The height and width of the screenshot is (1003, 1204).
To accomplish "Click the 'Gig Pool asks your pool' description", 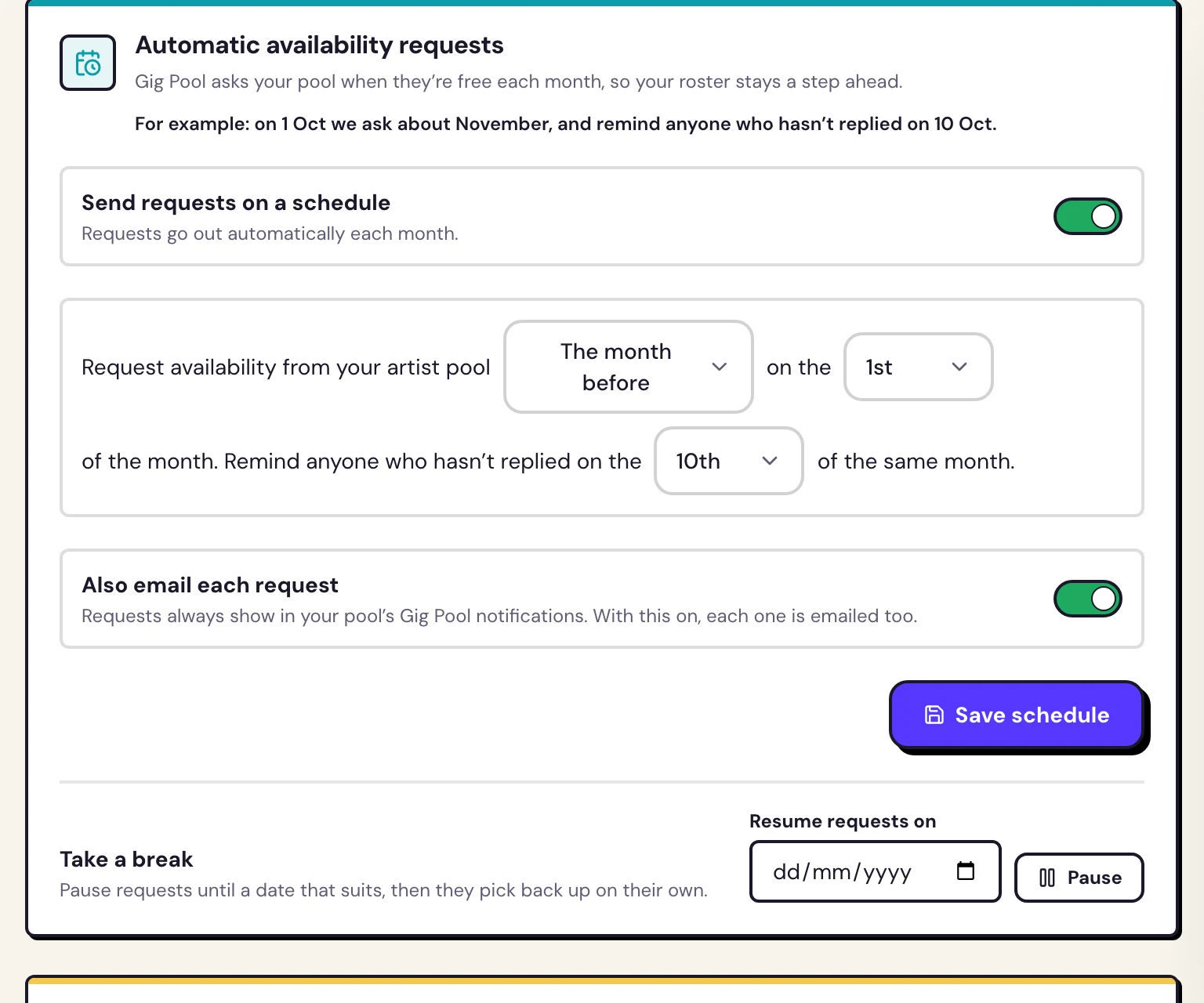I will point(519,81).
